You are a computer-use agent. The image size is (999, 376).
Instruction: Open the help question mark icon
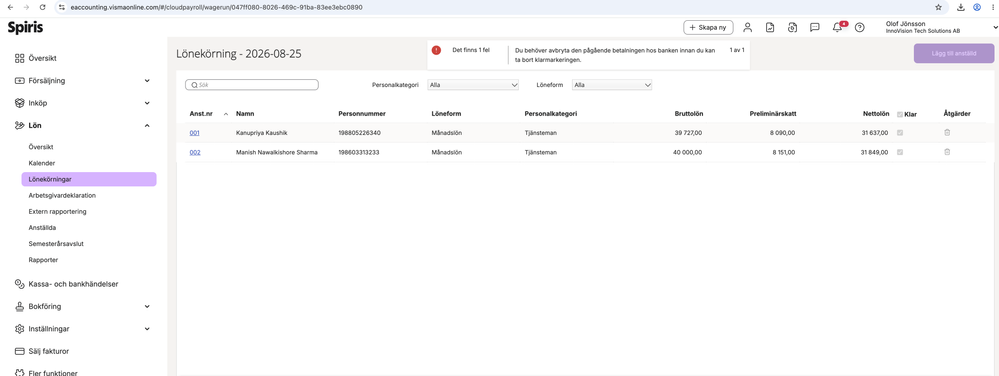[859, 27]
